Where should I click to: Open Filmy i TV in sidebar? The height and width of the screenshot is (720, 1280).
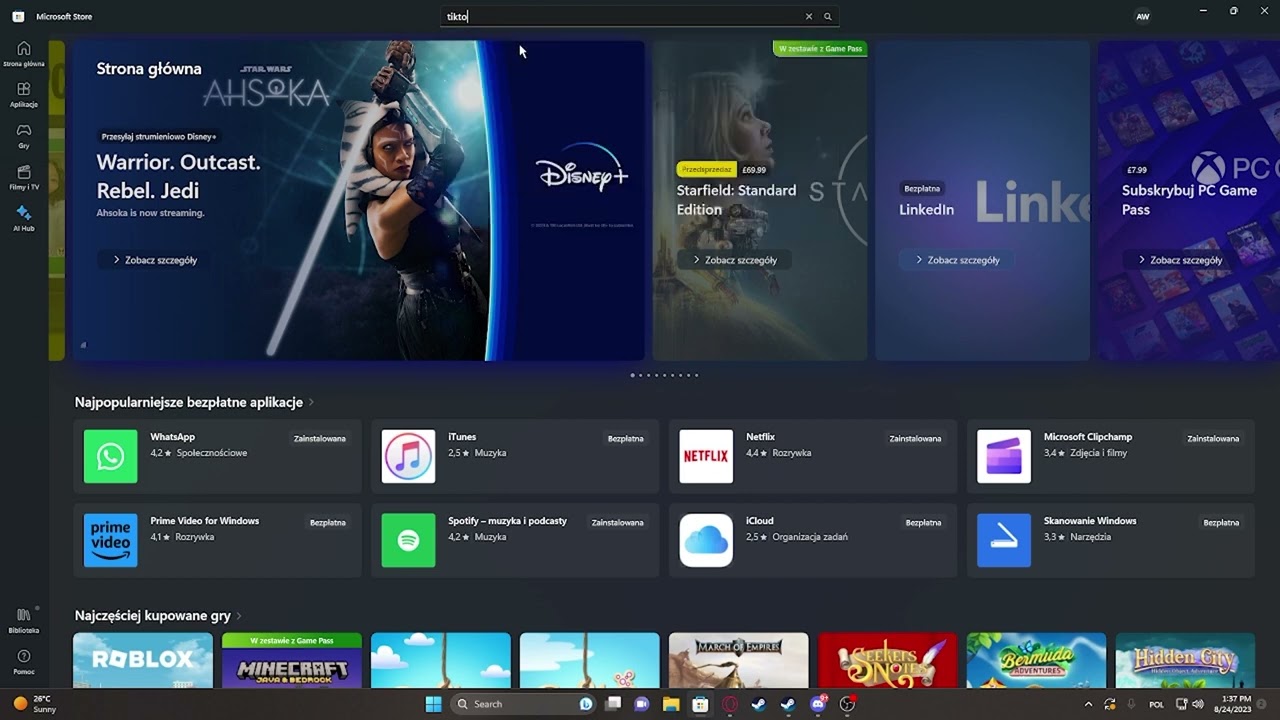coord(24,178)
